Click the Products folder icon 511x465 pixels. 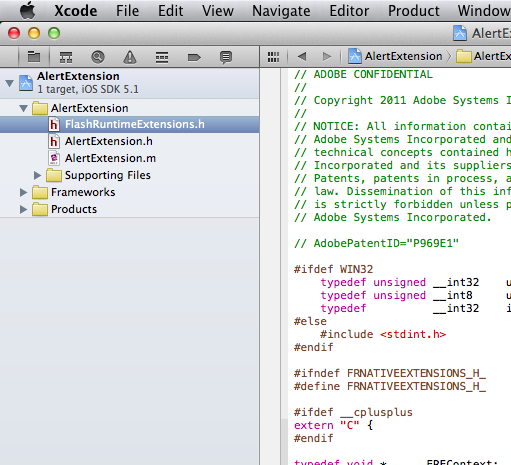click(40, 209)
